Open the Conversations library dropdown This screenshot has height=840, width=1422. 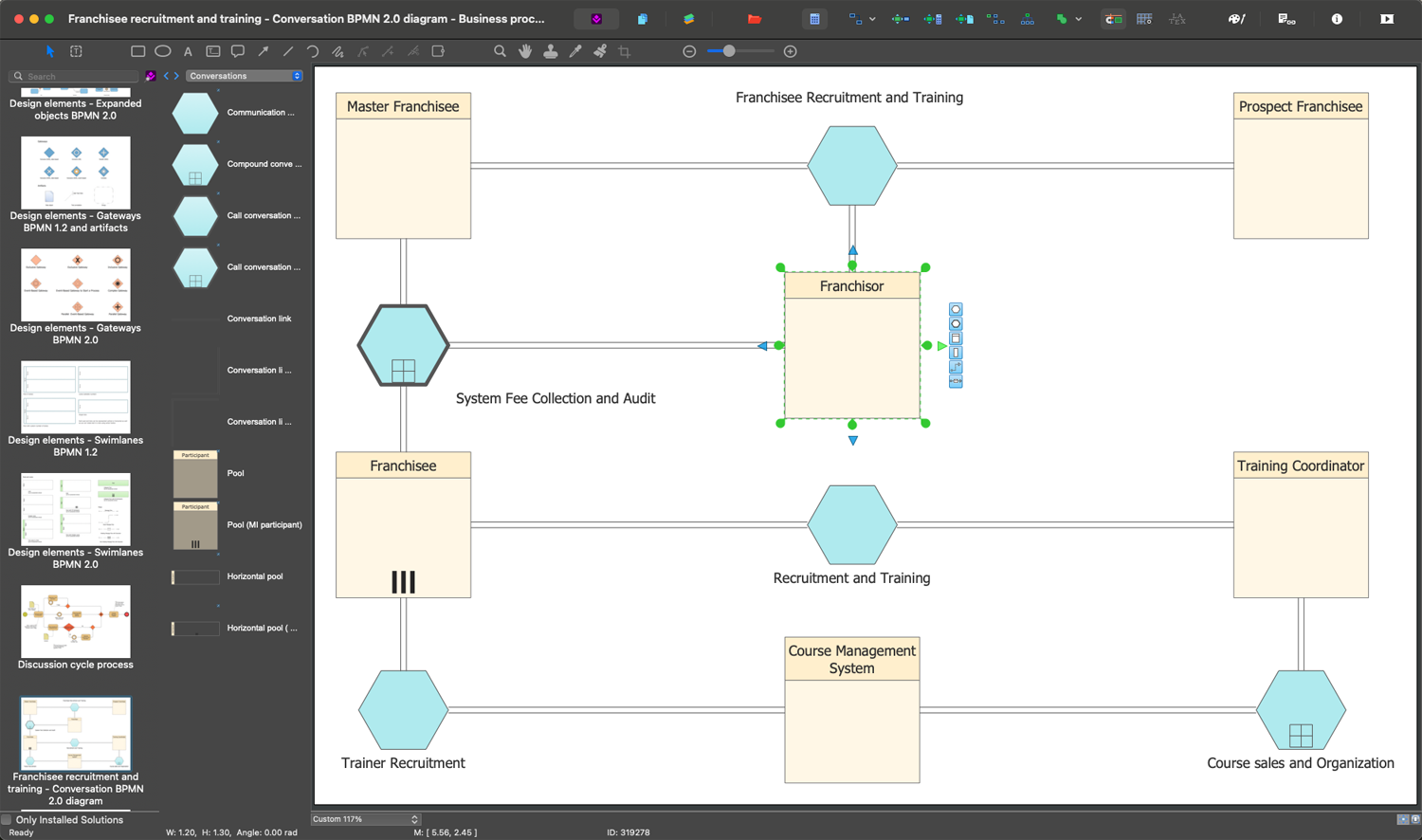tap(244, 76)
